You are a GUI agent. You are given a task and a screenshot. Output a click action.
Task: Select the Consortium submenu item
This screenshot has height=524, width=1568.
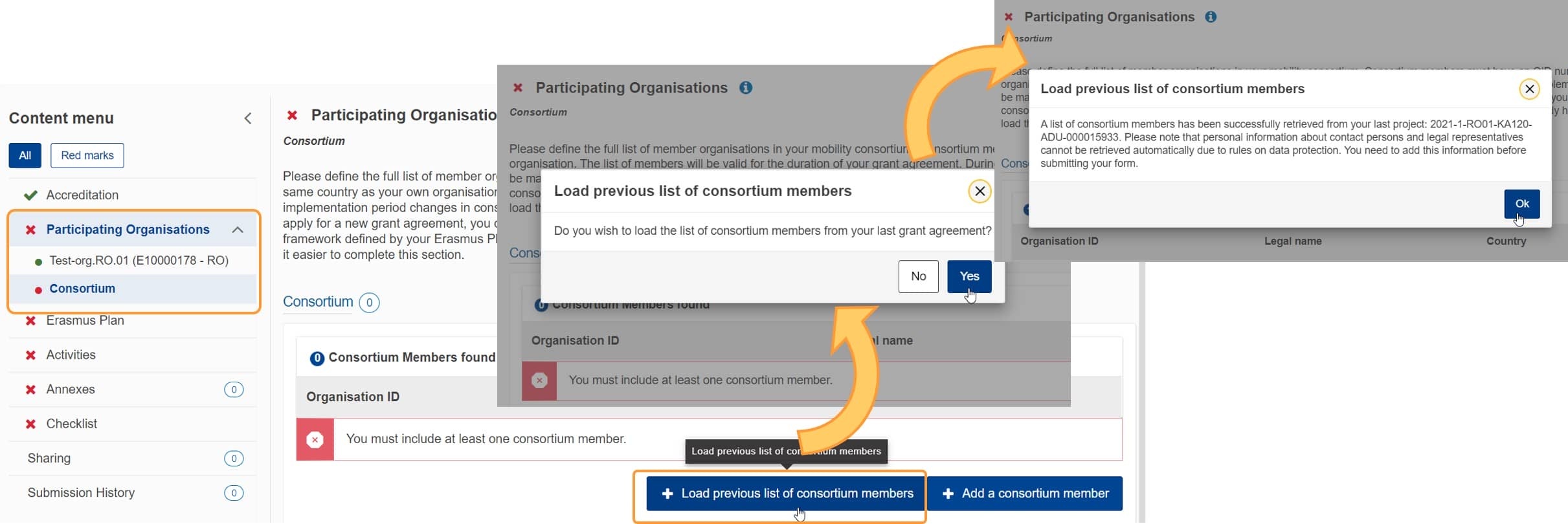pyautogui.click(x=82, y=289)
